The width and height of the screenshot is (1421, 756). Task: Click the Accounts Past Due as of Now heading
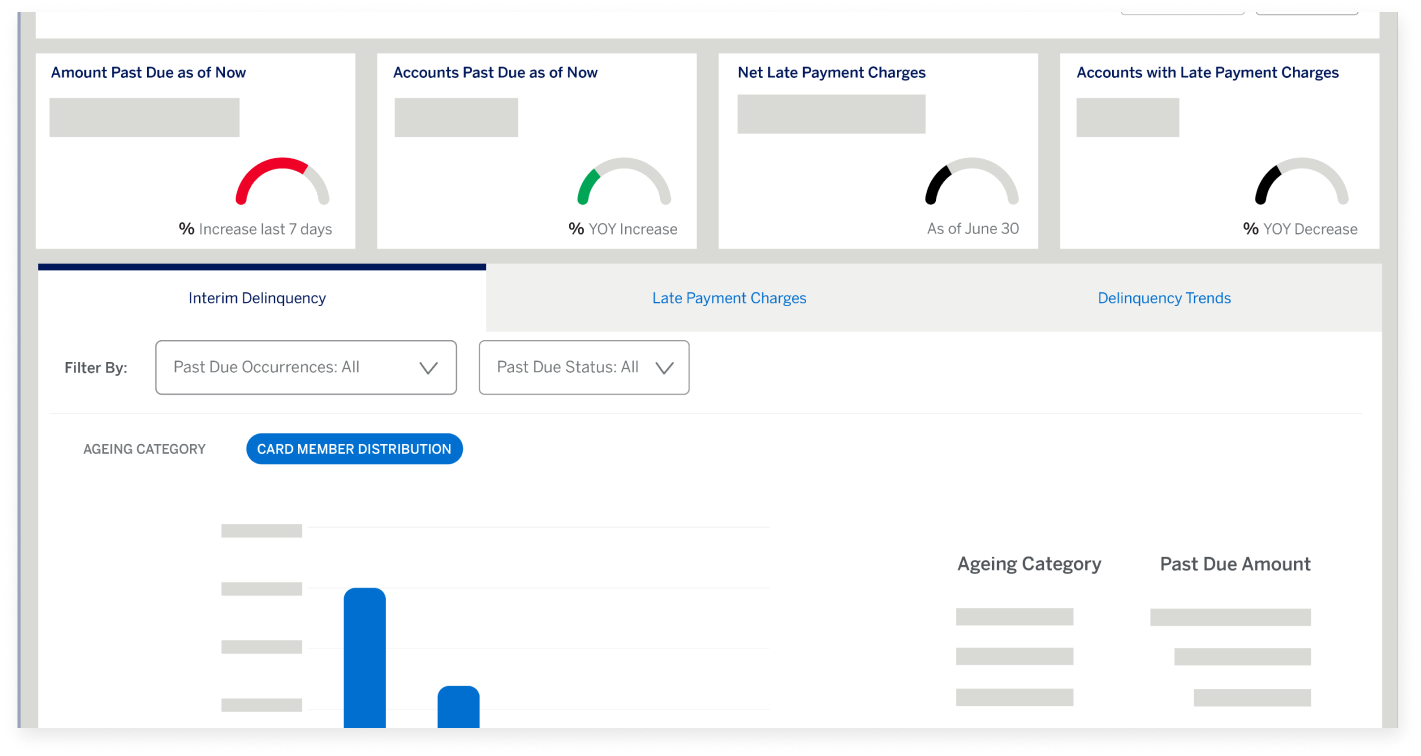click(x=495, y=72)
